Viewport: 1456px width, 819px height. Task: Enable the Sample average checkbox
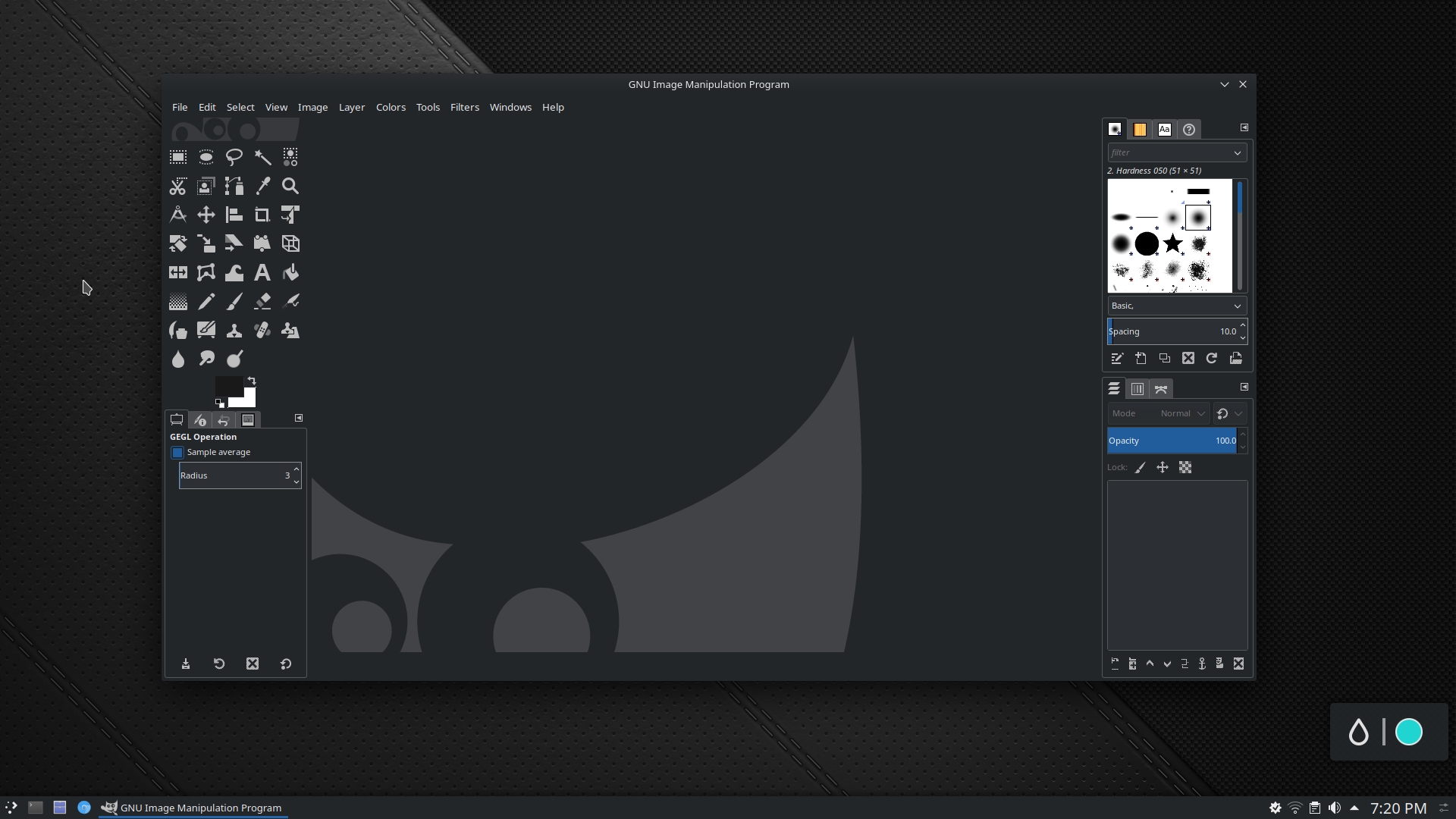177,453
